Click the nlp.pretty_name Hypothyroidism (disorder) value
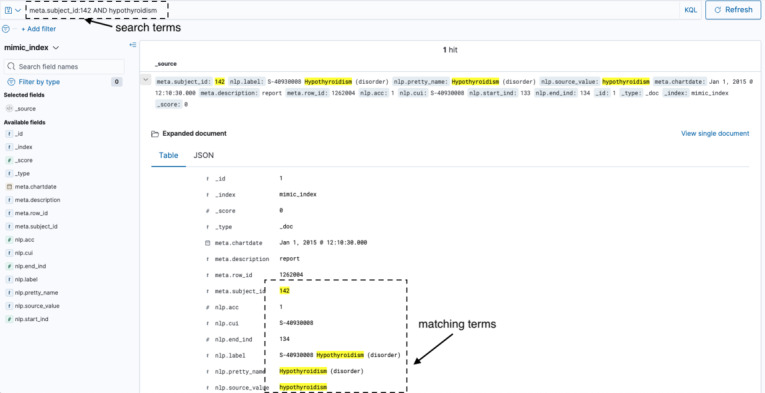Screen dimensions: 765x393 click(321, 371)
